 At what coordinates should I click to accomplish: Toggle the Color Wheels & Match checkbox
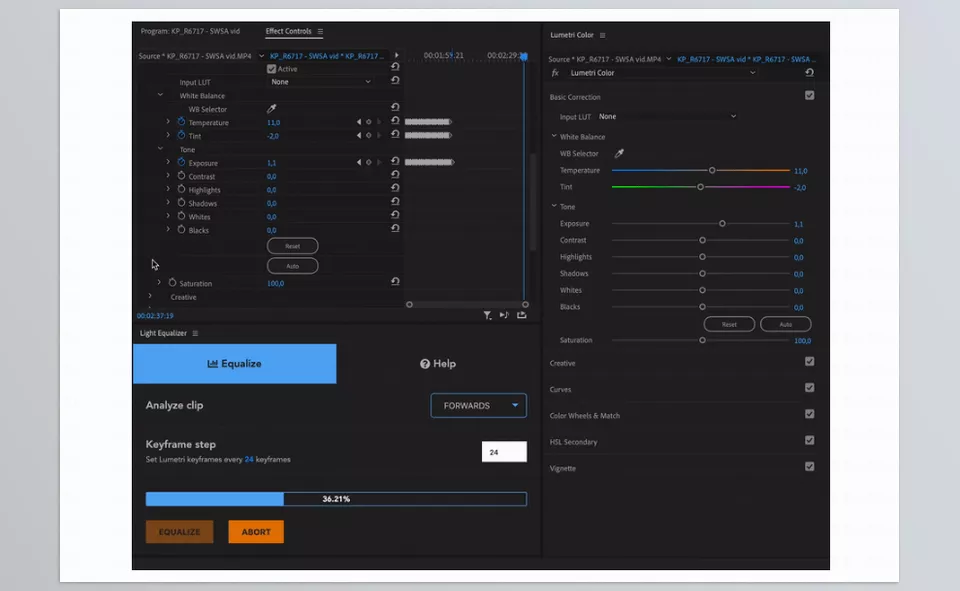(x=809, y=414)
